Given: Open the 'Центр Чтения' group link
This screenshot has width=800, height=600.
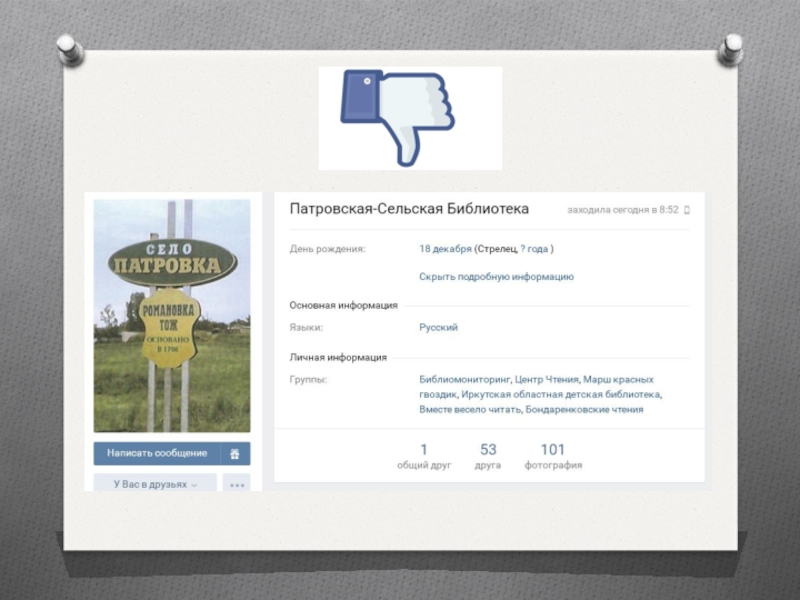Looking at the screenshot, I should coord(546,380).
